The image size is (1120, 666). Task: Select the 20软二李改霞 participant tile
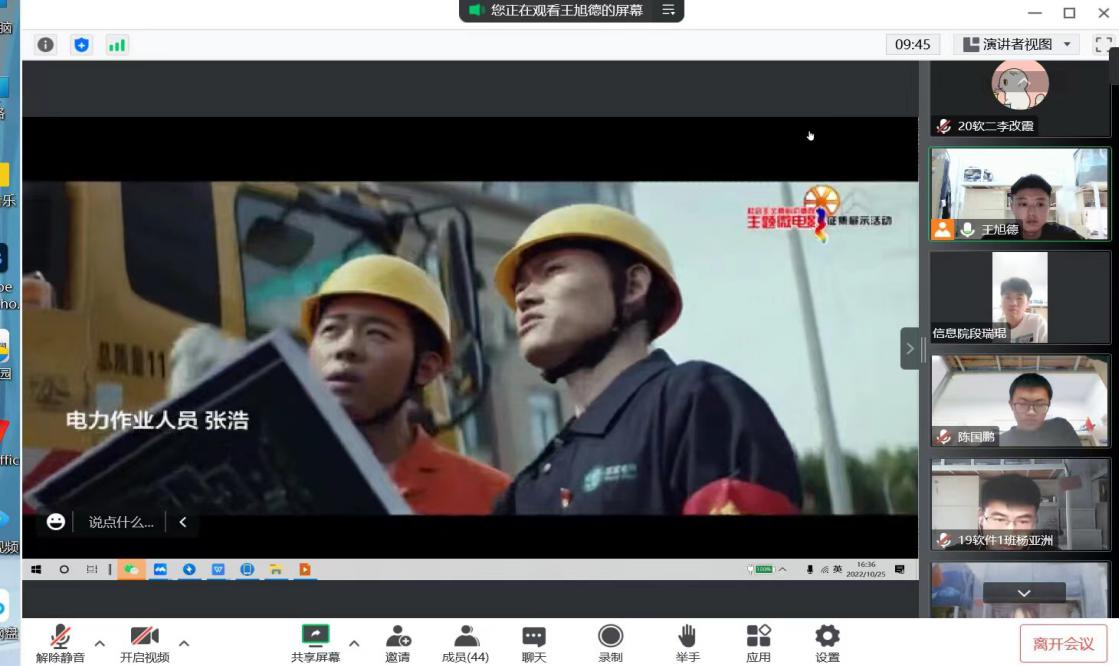click(1020, 98)
